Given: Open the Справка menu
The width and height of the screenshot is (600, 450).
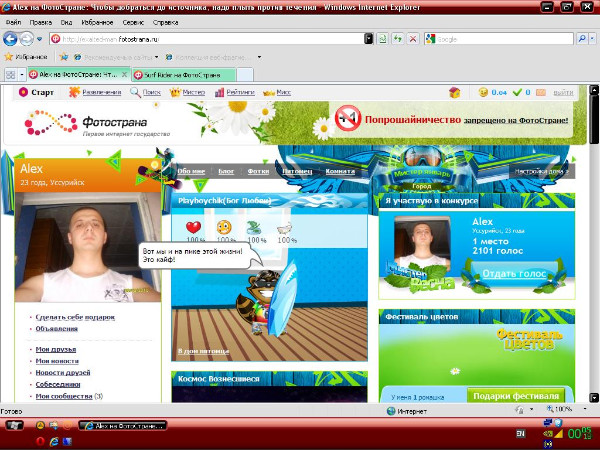Looking at the screenshot, I should [x=165, y=23].
